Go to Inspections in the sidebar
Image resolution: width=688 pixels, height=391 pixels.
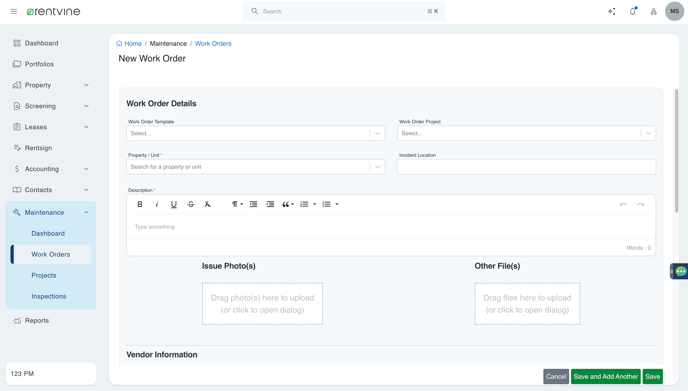(x=49, y=297)
